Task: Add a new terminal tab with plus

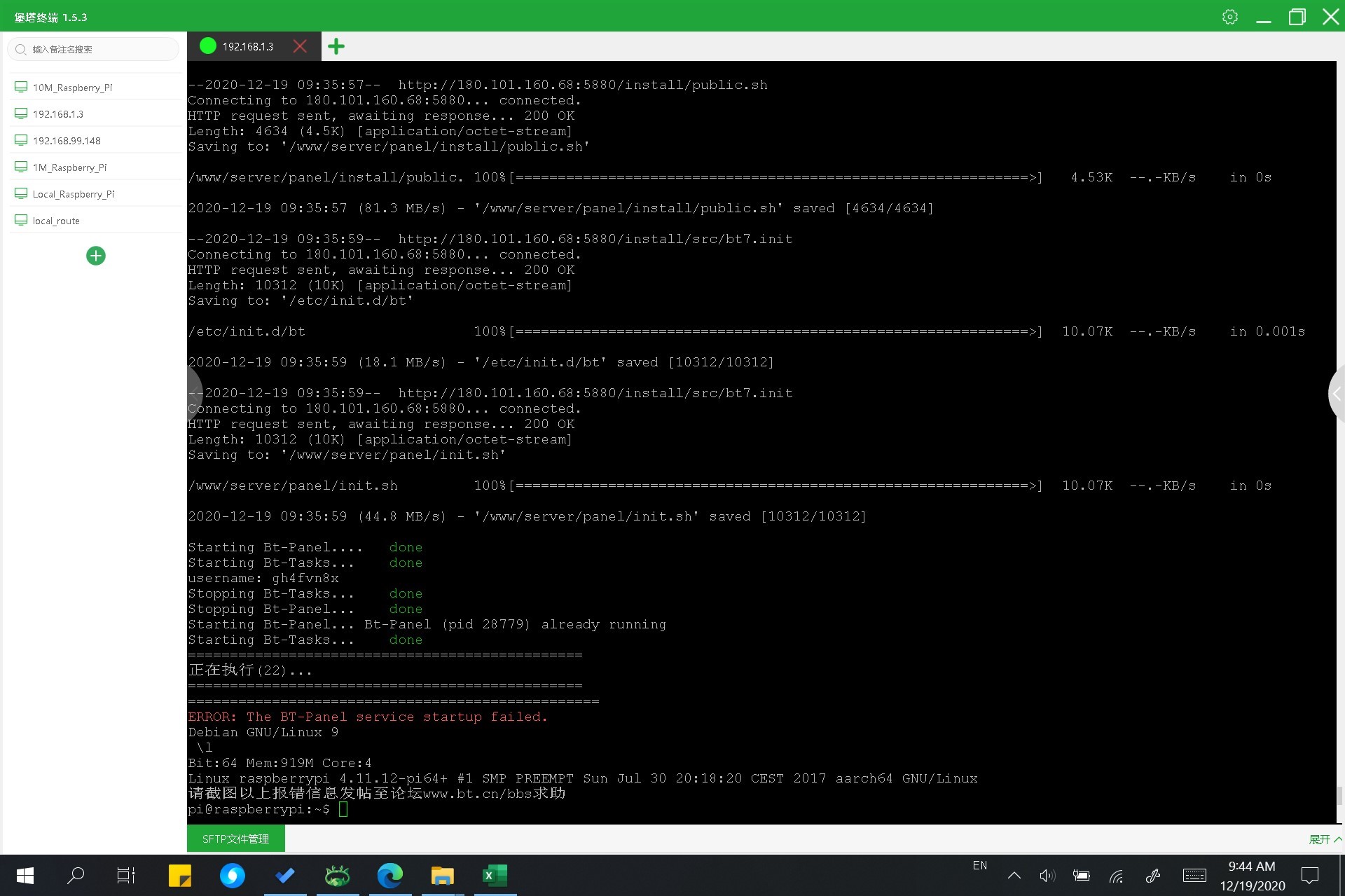Action: (336, 46)
